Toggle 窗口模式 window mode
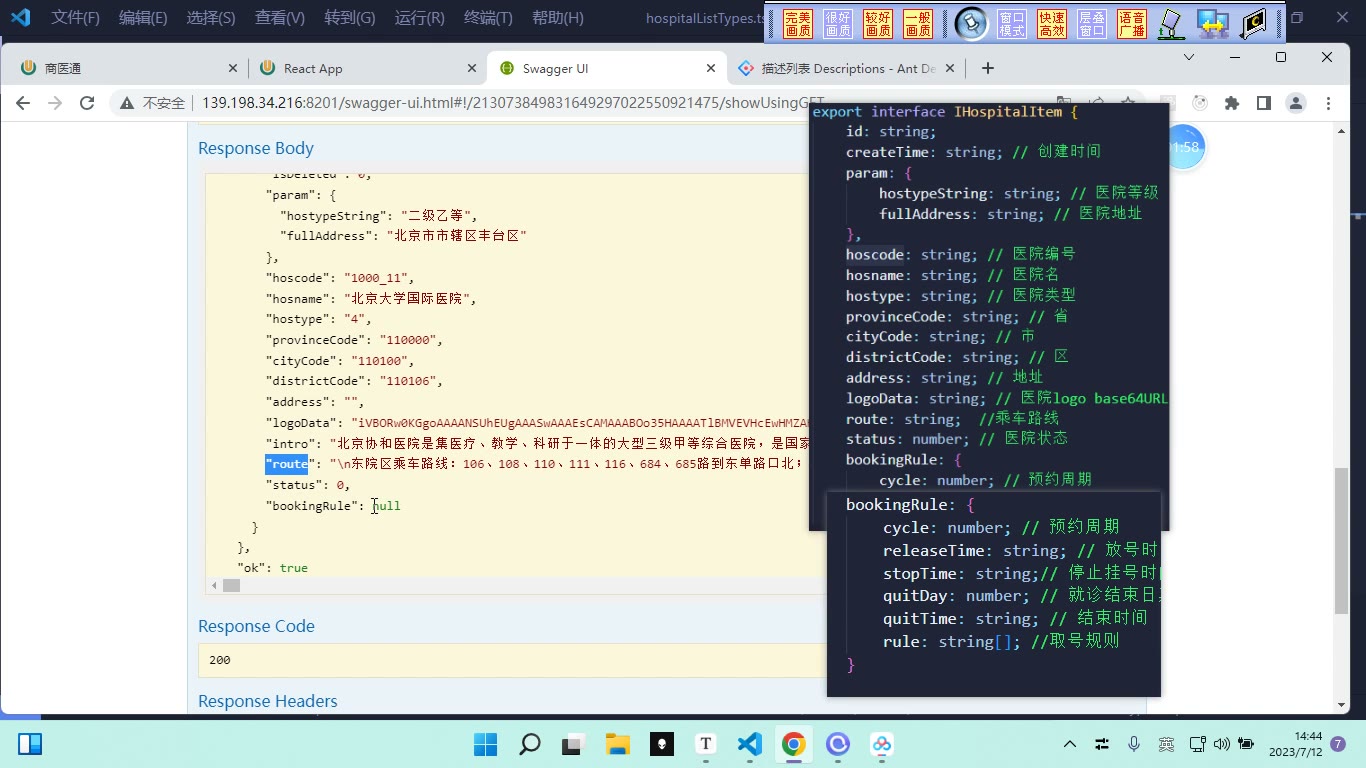This screenshot has height=768, width=1366. tap(1012, 24)
